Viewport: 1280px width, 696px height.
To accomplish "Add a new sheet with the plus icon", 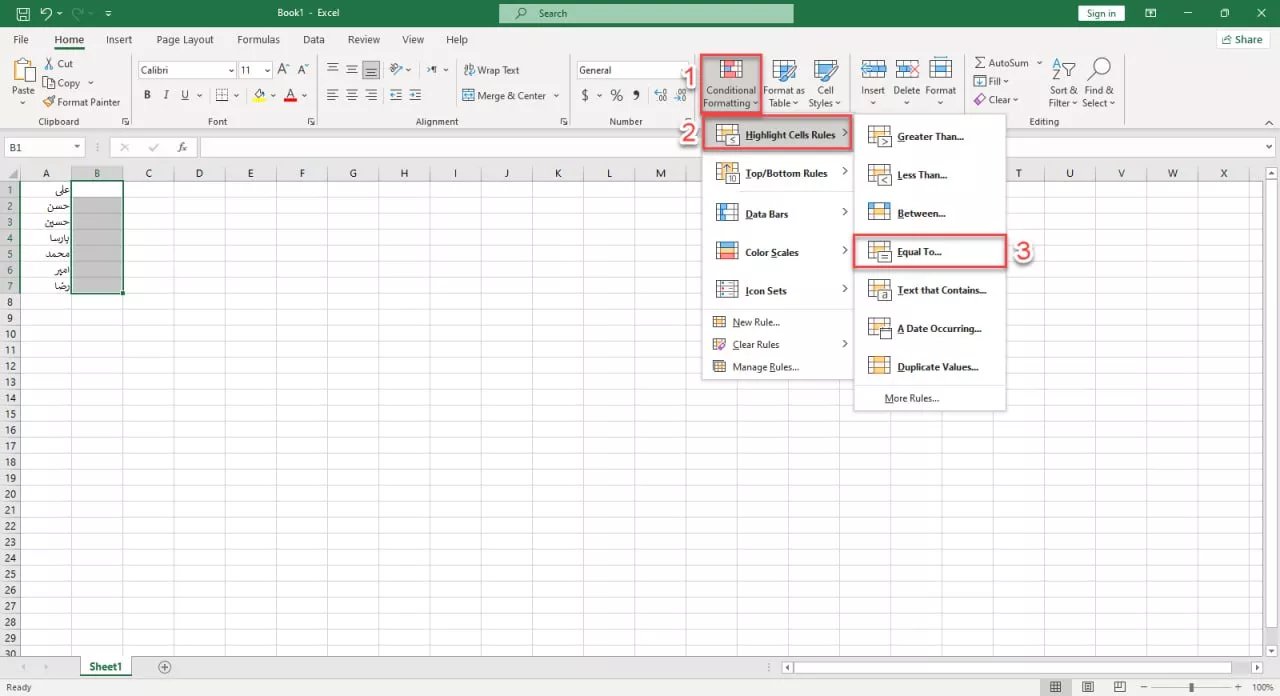I will 165,667.
